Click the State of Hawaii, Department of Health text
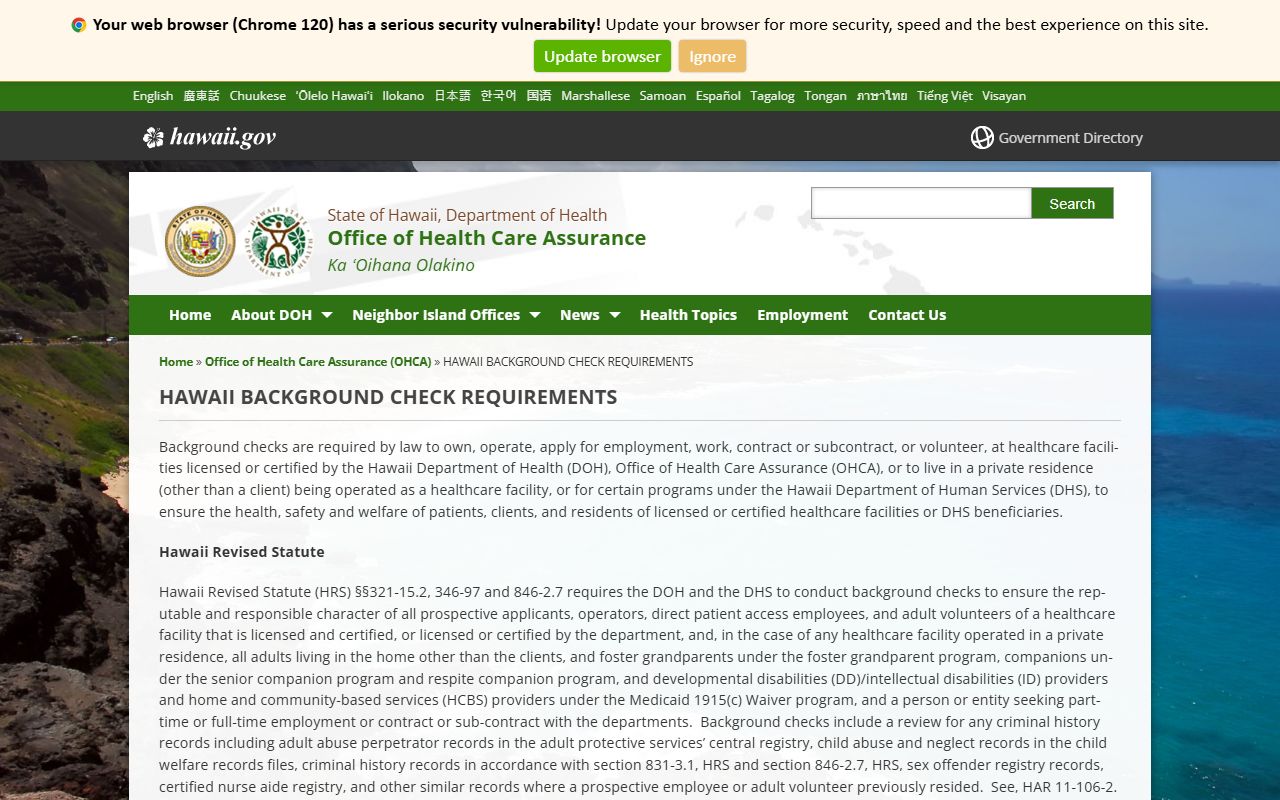The image size is (1280, 800). coord(467,215)
